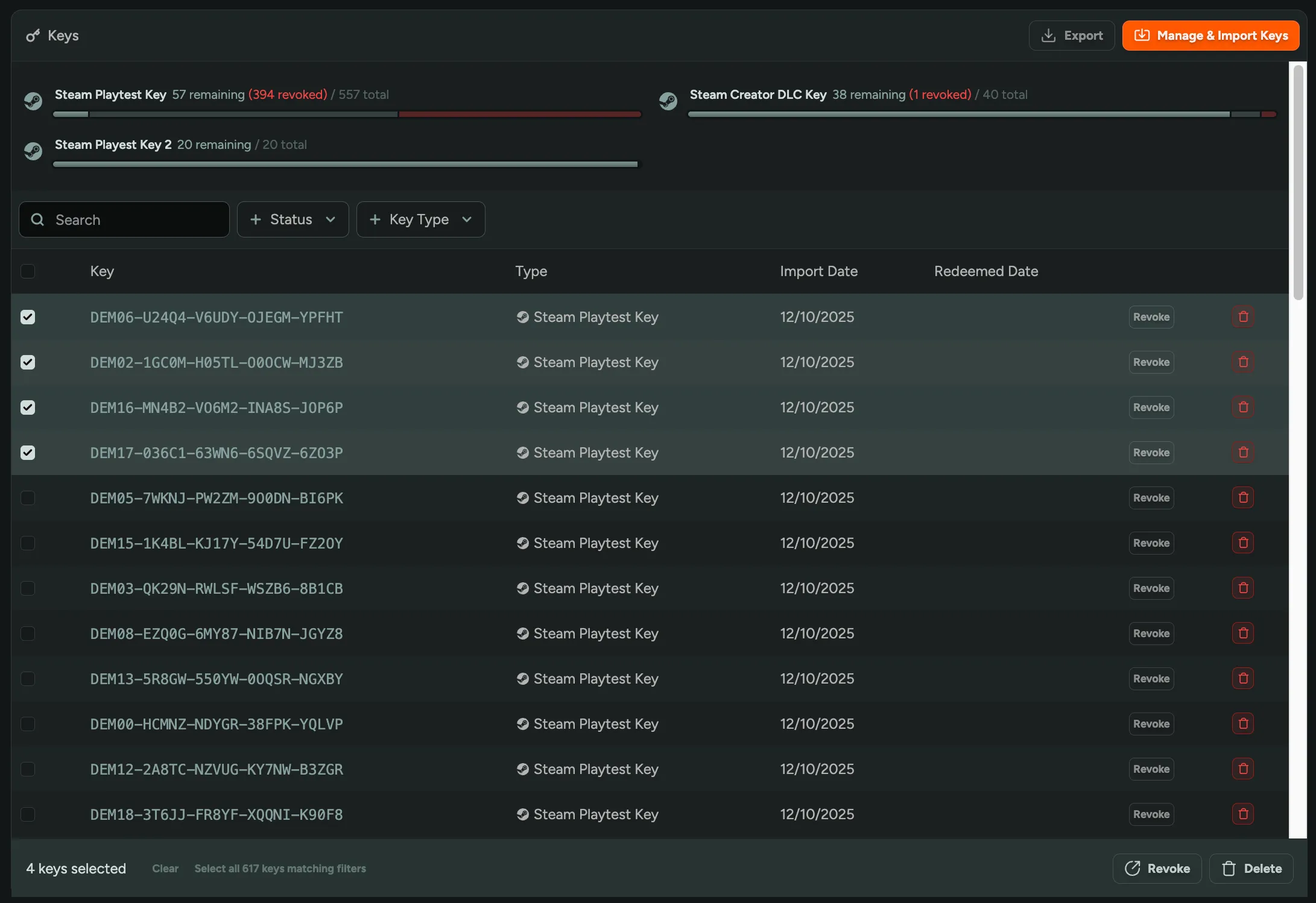This screenshot has width=1316, height=903.
Task: Click the trash icon on the DEM18 row
Action: click(1242, 814)
